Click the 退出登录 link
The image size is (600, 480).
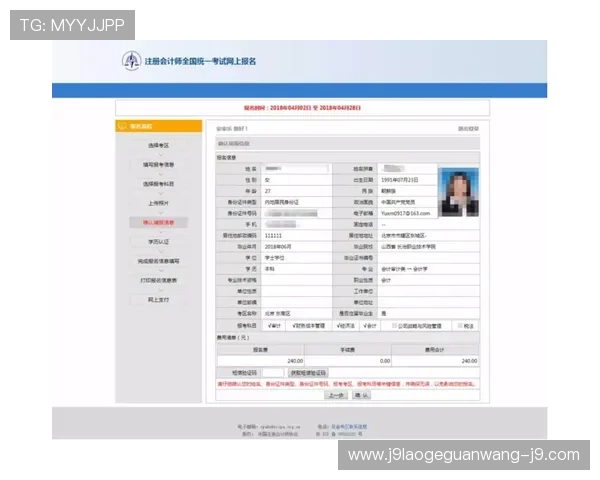pyautogui.click(x=468, y=129)
